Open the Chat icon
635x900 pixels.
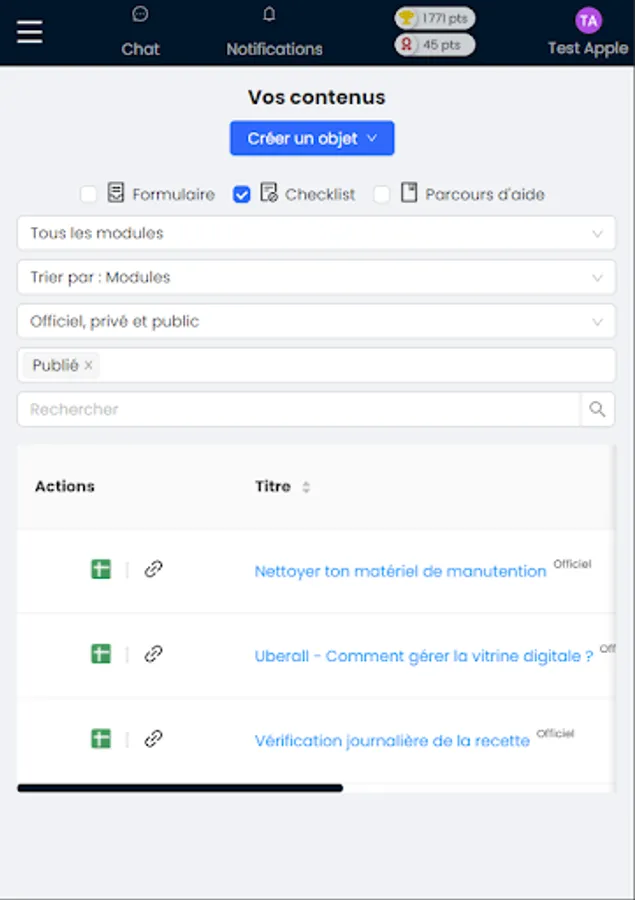141,15
